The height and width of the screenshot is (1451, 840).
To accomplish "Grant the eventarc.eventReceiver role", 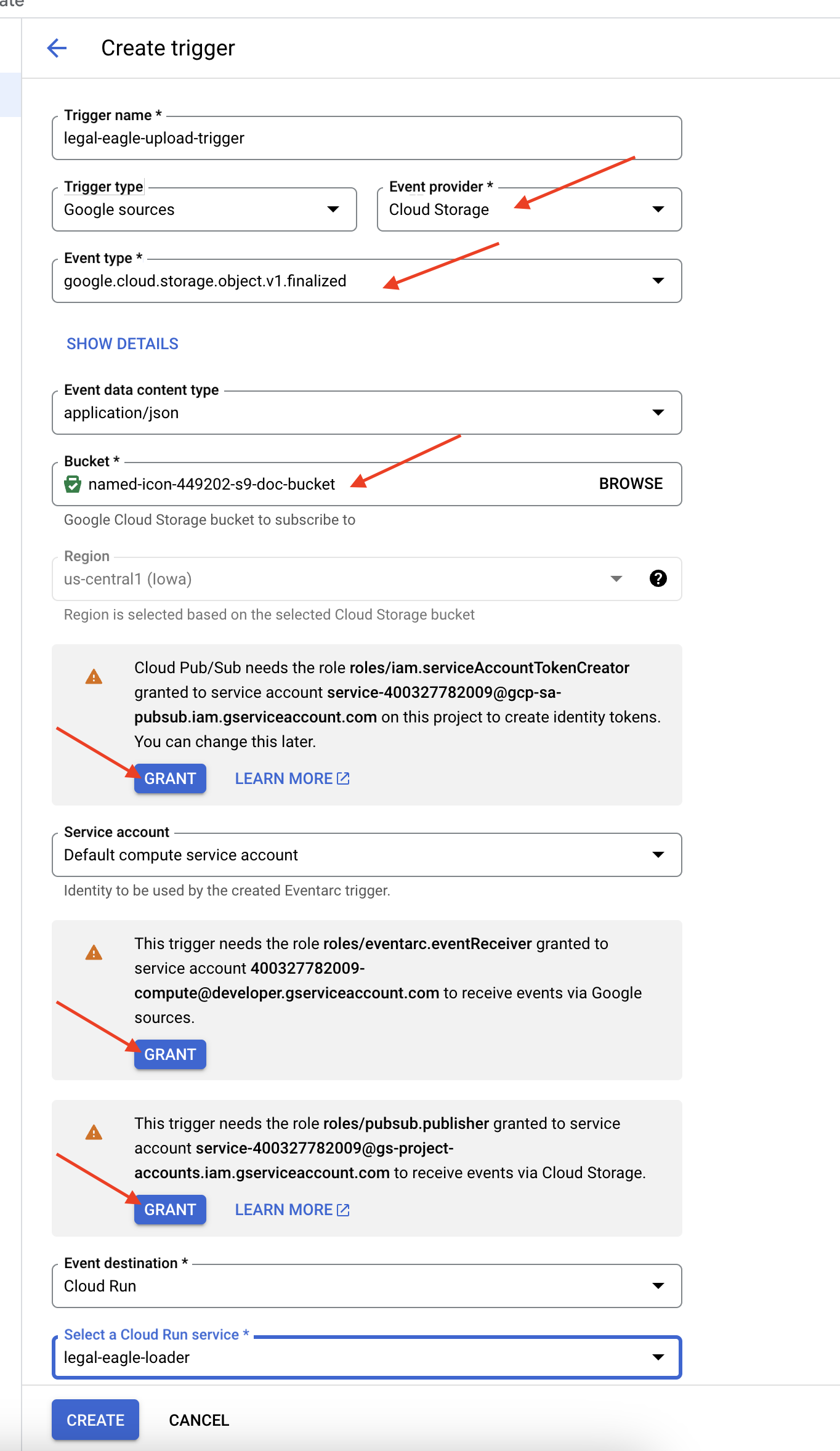I will [170, 1054].
